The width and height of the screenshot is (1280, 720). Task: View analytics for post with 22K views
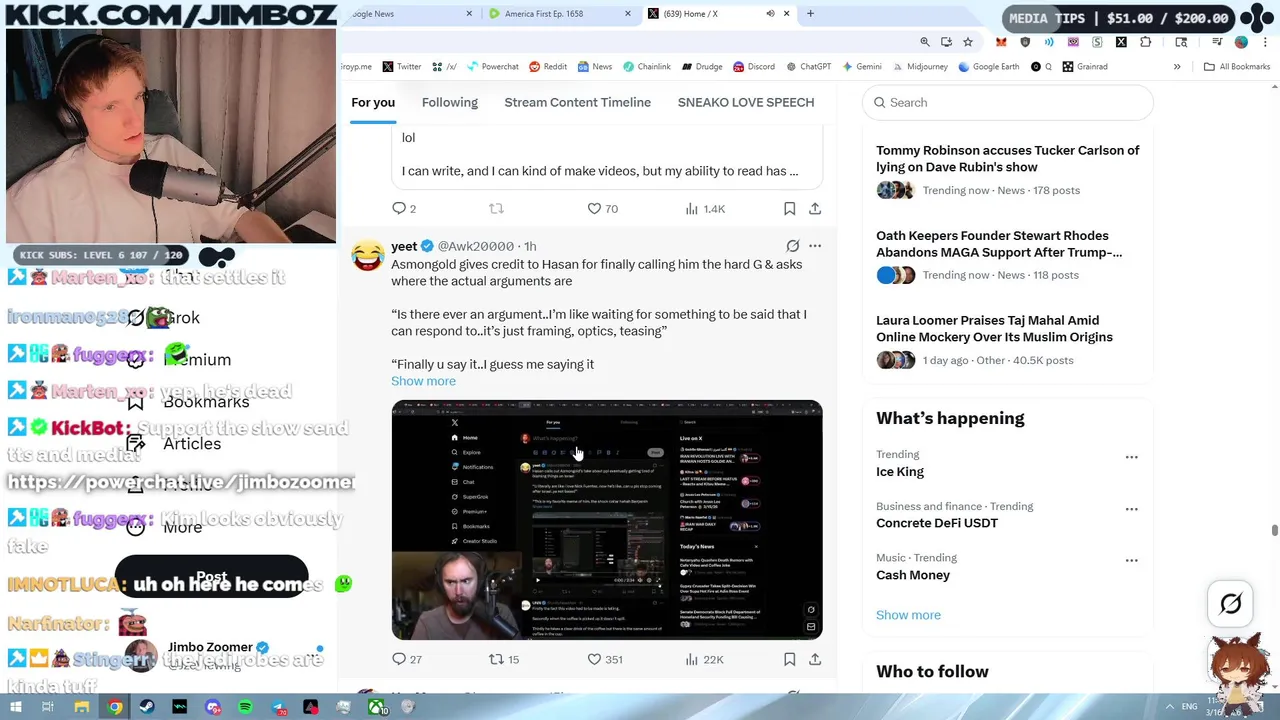click(x=704, y=659)
